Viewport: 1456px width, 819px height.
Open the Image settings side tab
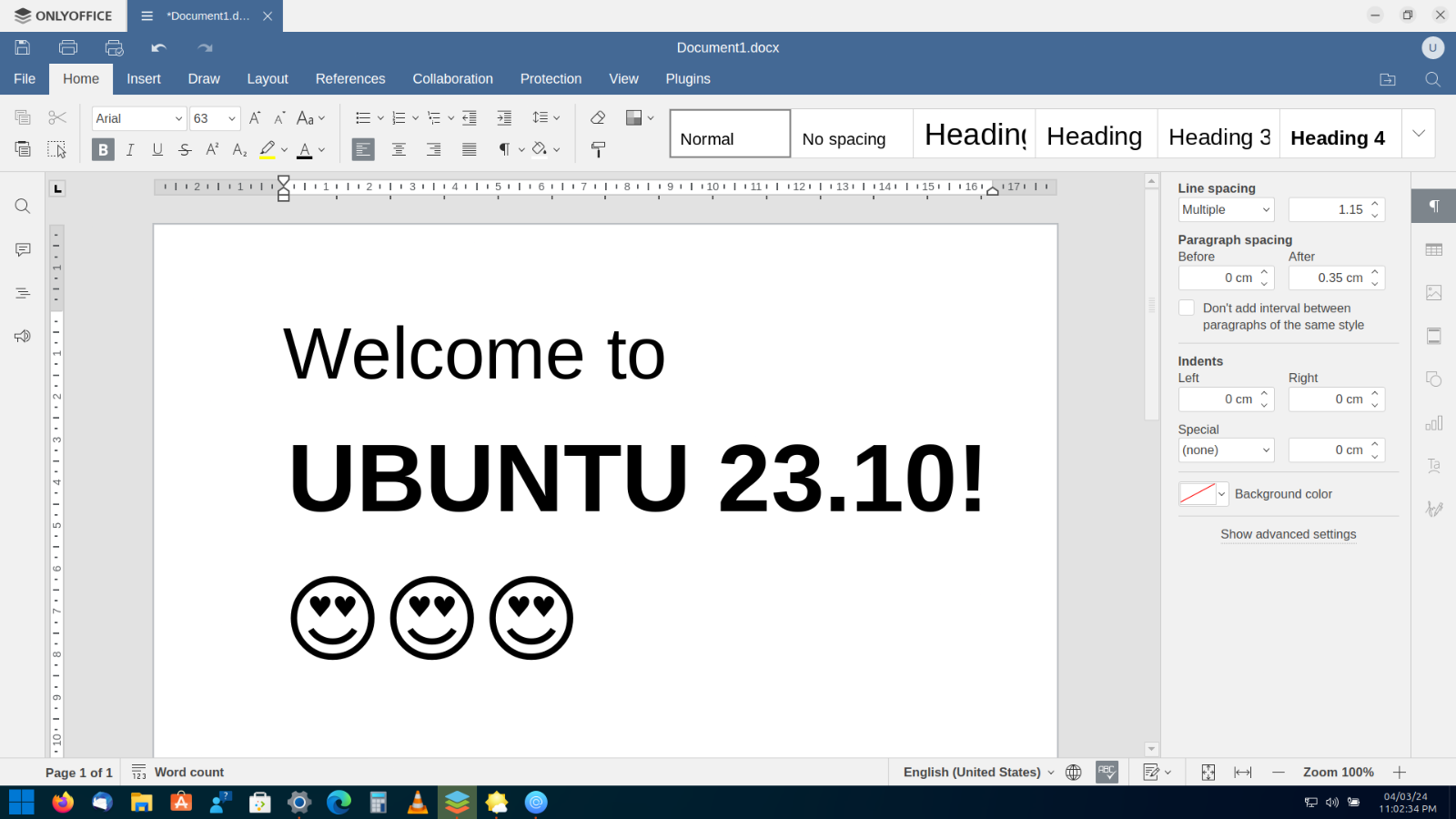[1434, 293]
